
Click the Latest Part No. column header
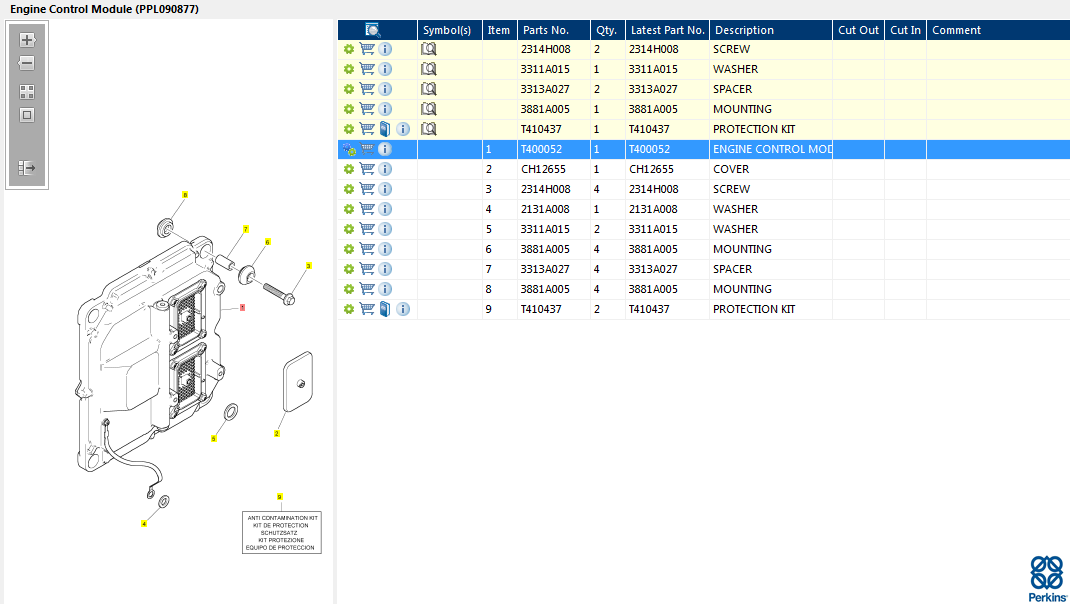tap(667, 30)
